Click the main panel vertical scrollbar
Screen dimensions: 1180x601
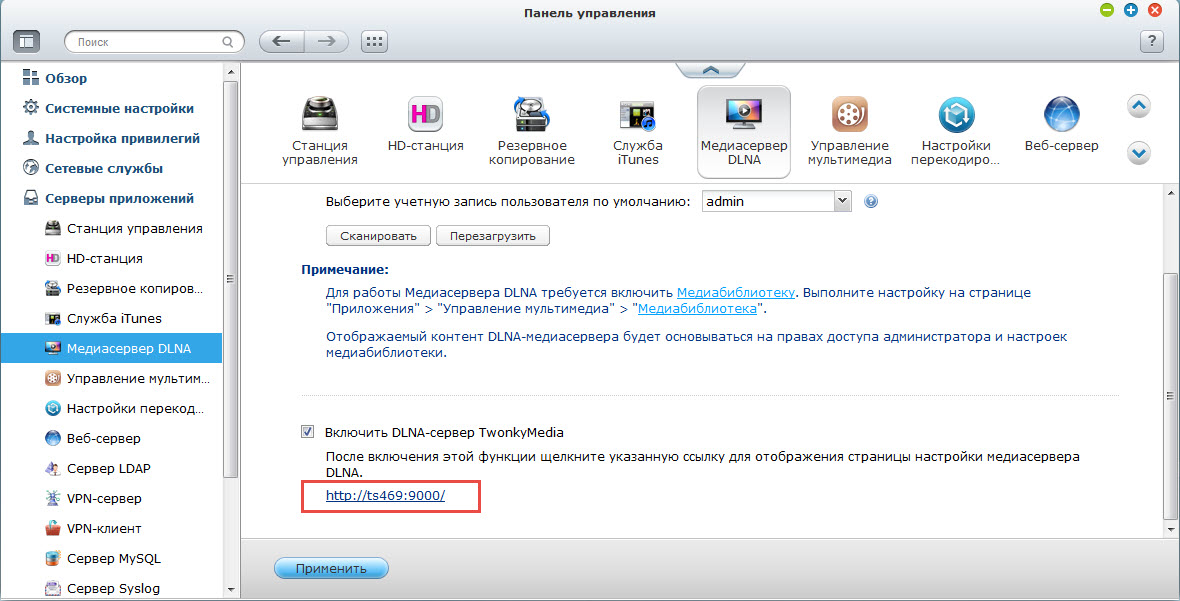(1170, 396)
